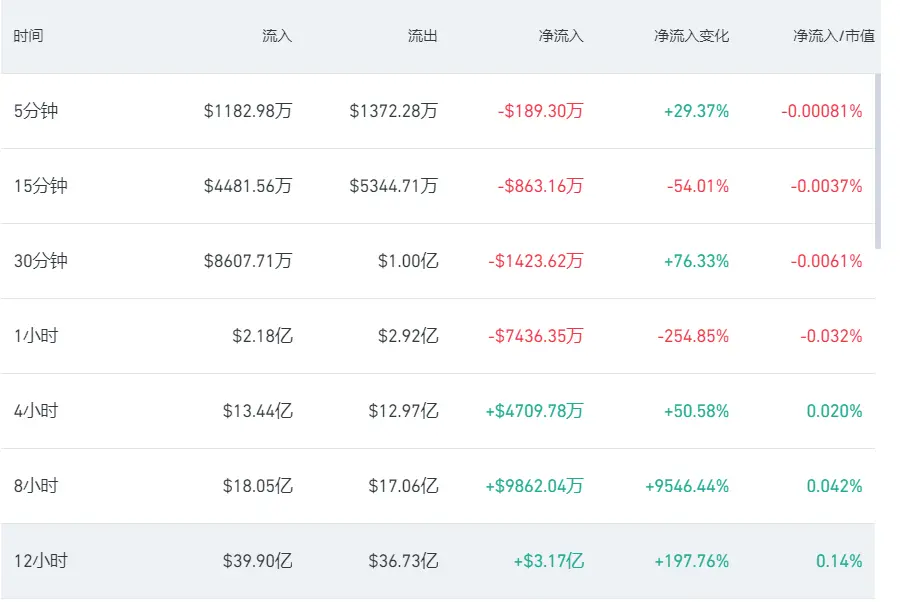Click the -$189.30万 net inflow value
The width and height of the screenshot is (900, 602).
(x=540, y=111)
